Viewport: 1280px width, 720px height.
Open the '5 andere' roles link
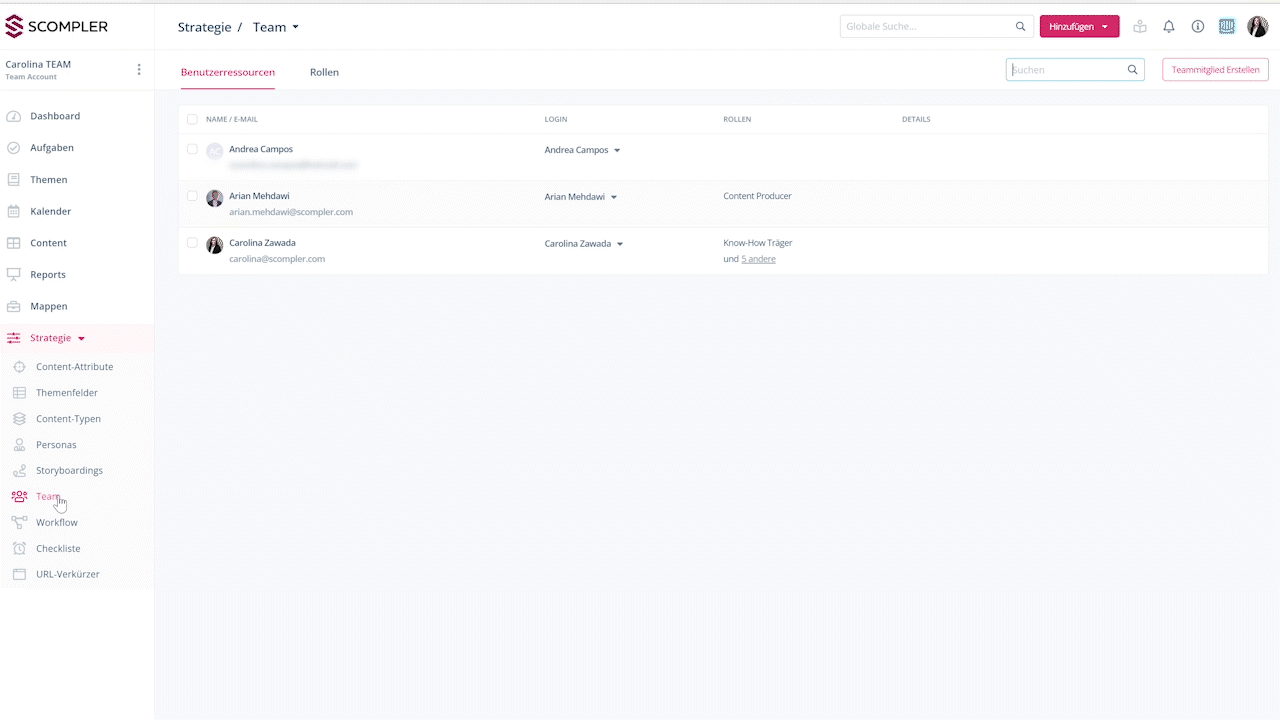pos(758,259)
